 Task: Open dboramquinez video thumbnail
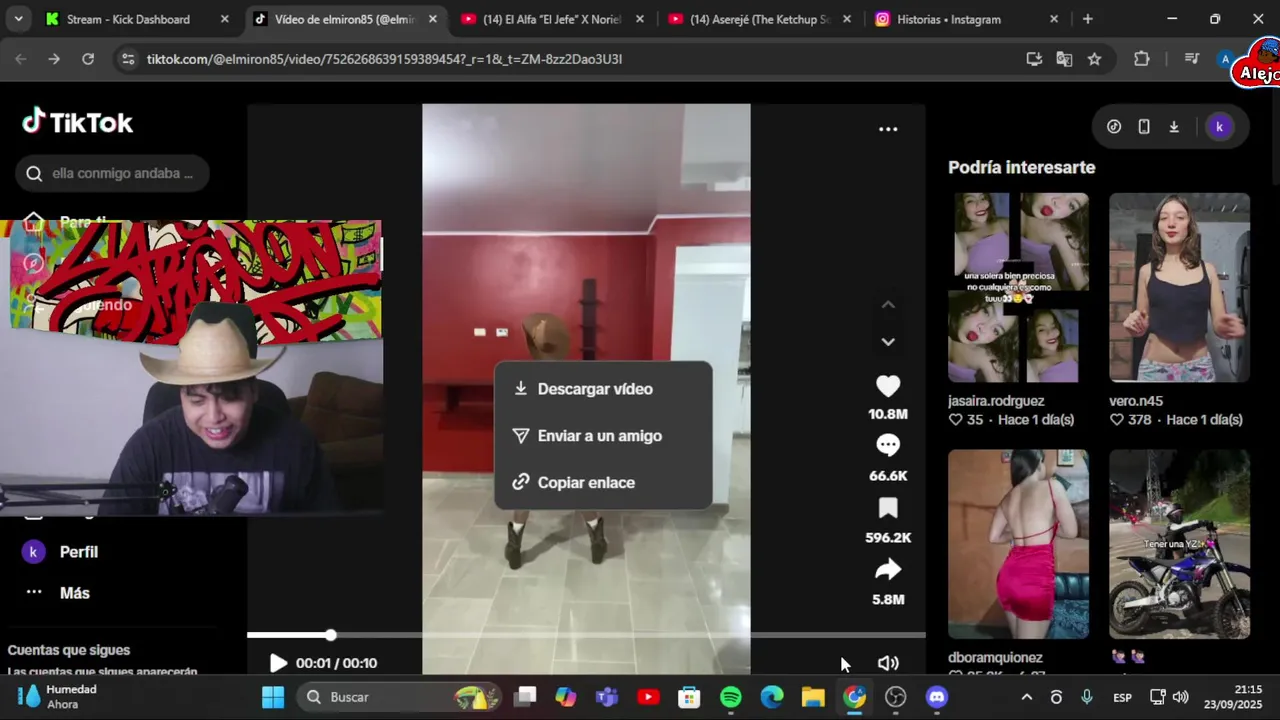(1018, 544)
